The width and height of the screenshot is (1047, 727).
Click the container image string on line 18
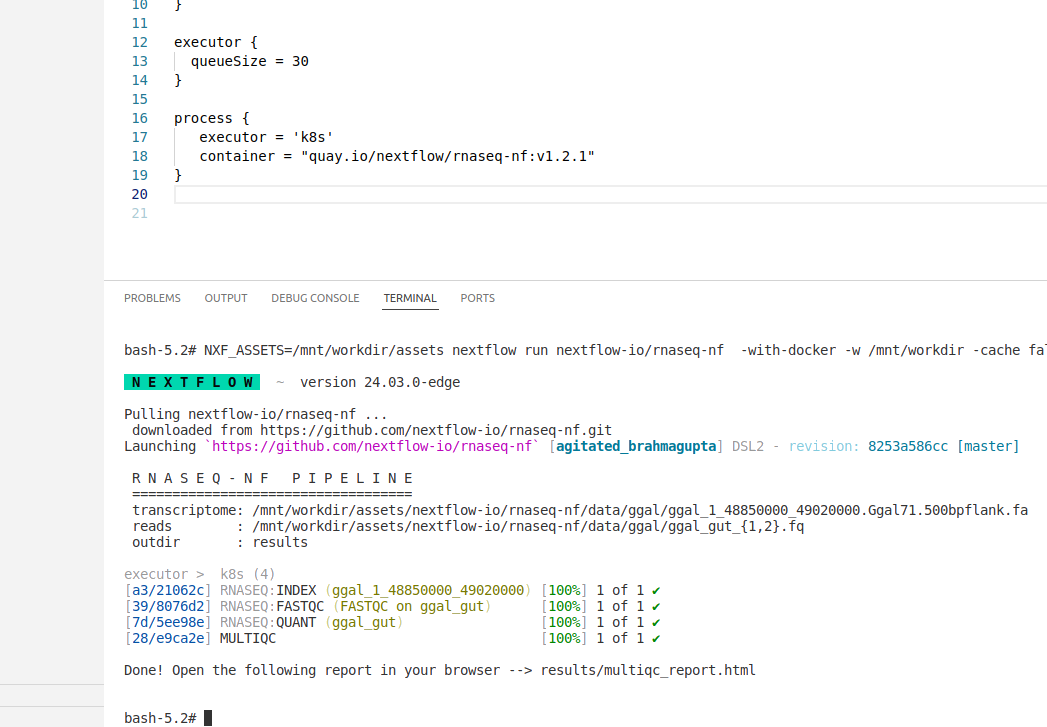pyautogui.click(x=440, y=156)
